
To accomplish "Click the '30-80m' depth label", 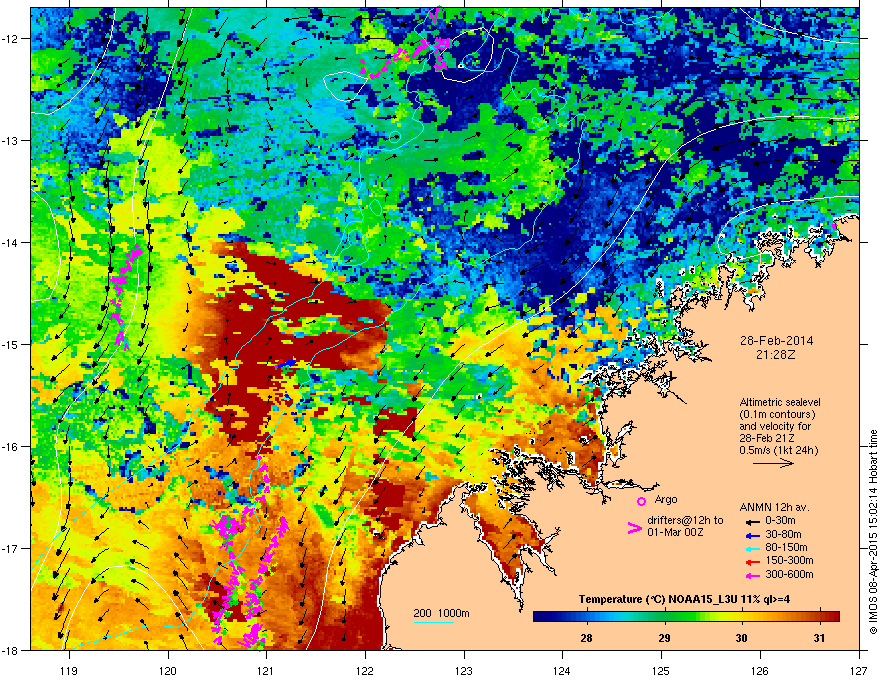I will [783, 534].
